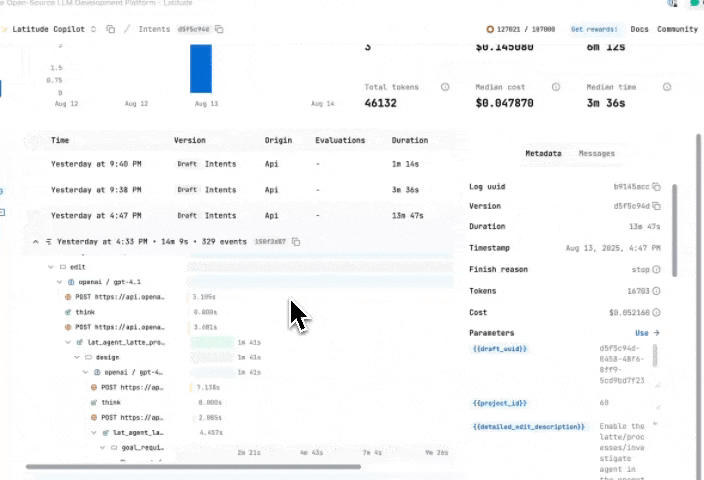Collapse the edit span in trace tree
The image size is (704, 480).
[x=51, y=268]
